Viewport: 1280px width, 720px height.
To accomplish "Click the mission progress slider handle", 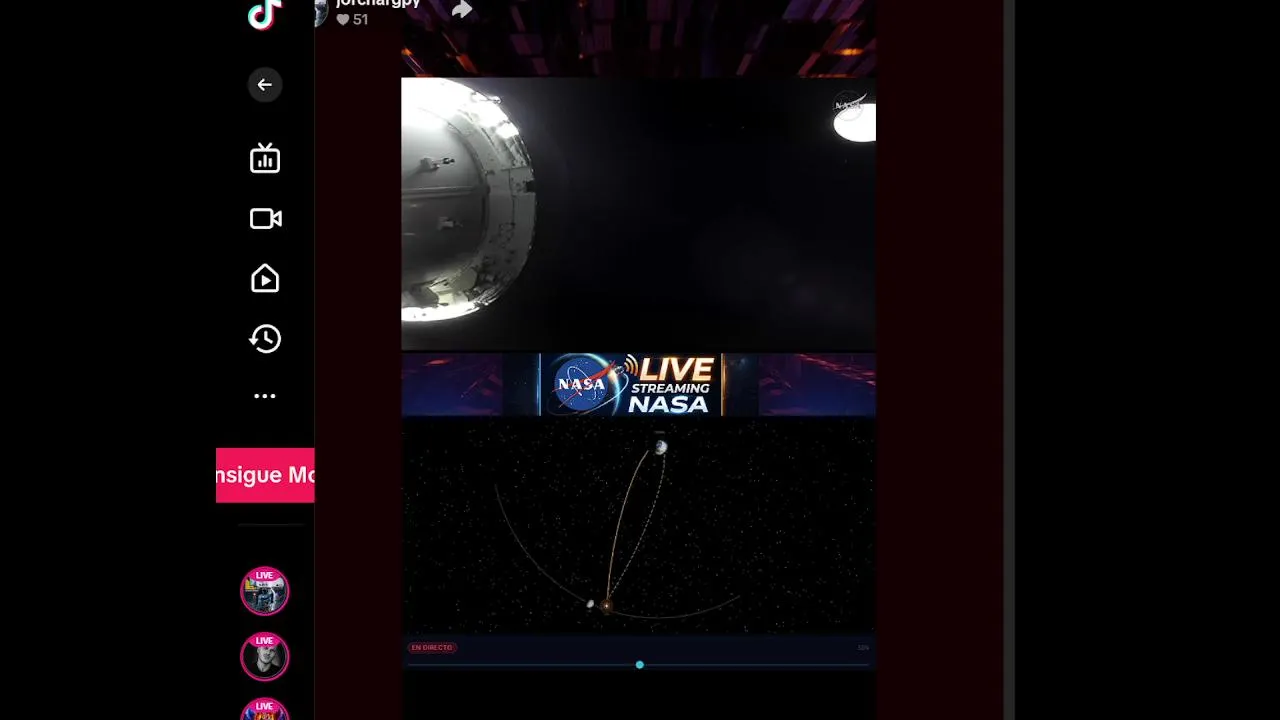I will click(x=639, y=665).
